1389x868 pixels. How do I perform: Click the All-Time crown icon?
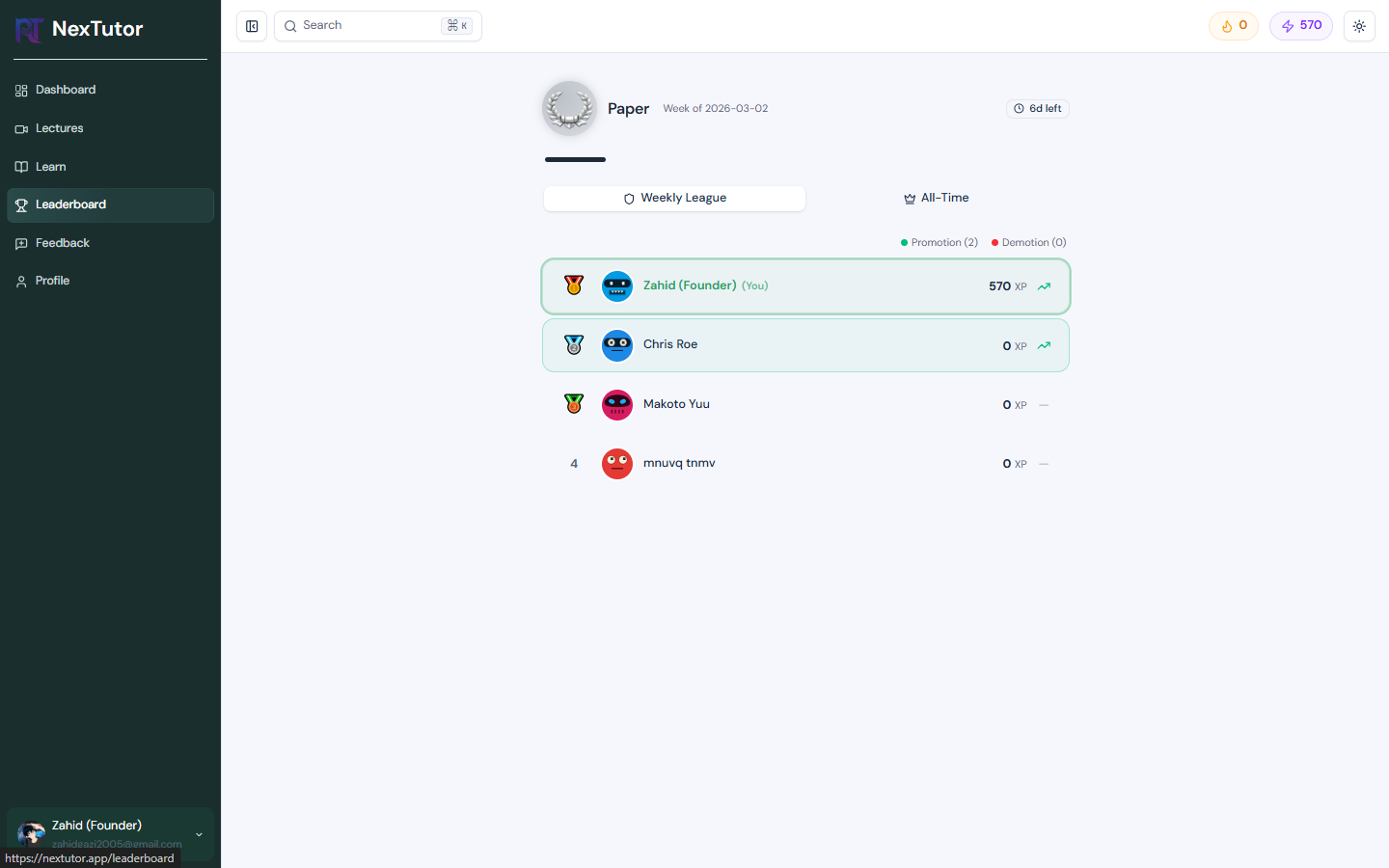[910, 199]
